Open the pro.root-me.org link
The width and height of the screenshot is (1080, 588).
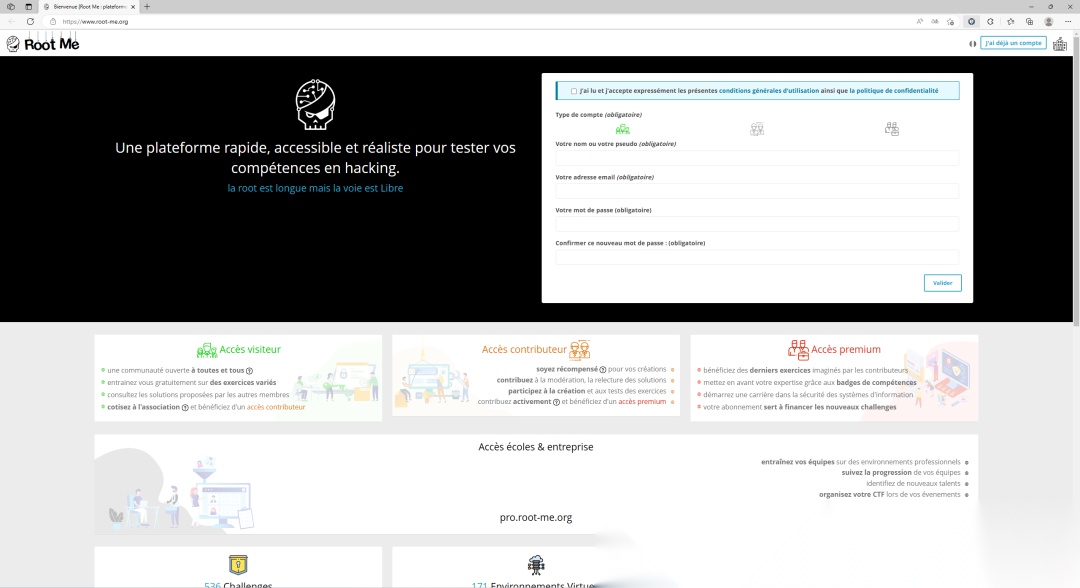[536, 517]
